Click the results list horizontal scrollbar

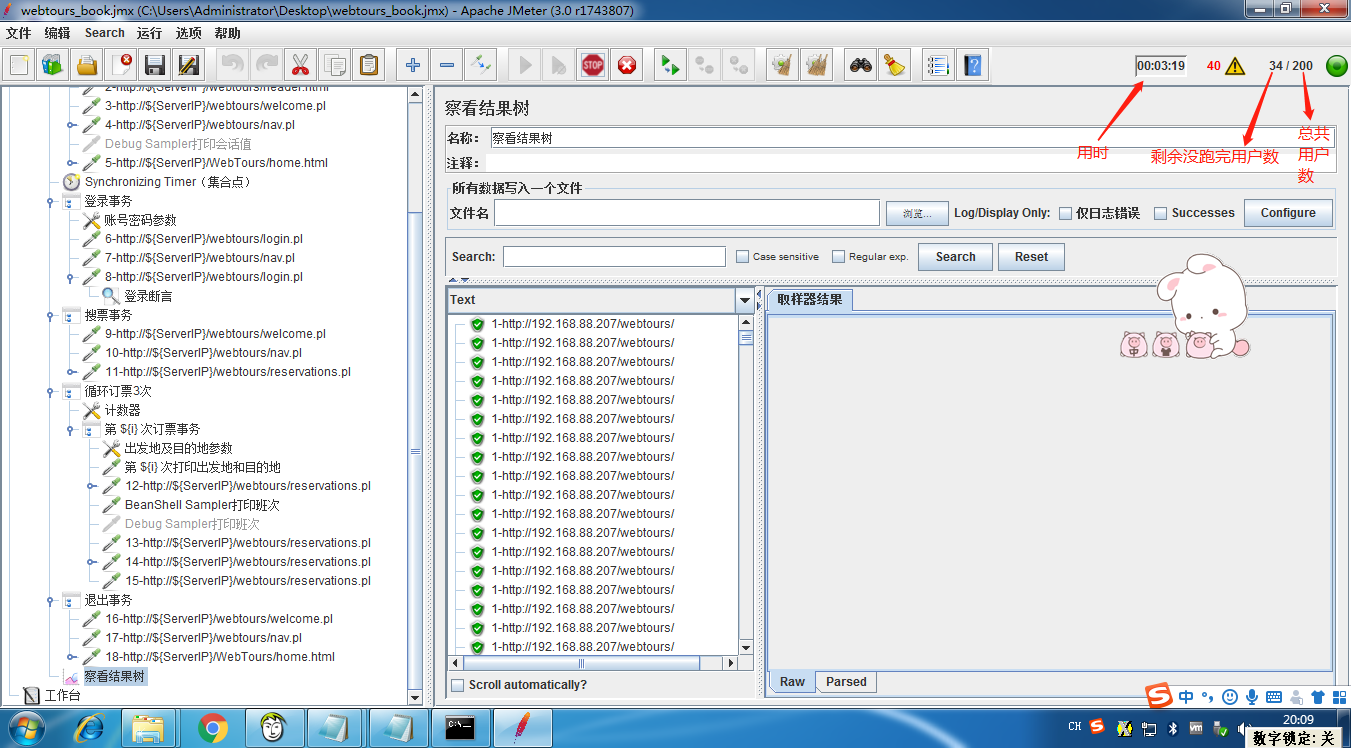[x=594, y=663]
